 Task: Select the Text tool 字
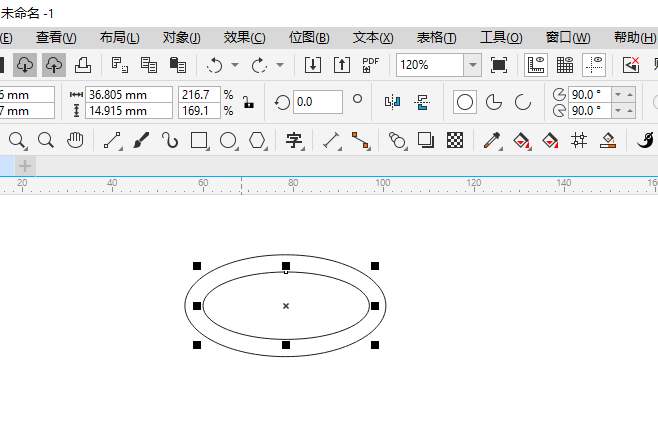click(x=295, y=141)
